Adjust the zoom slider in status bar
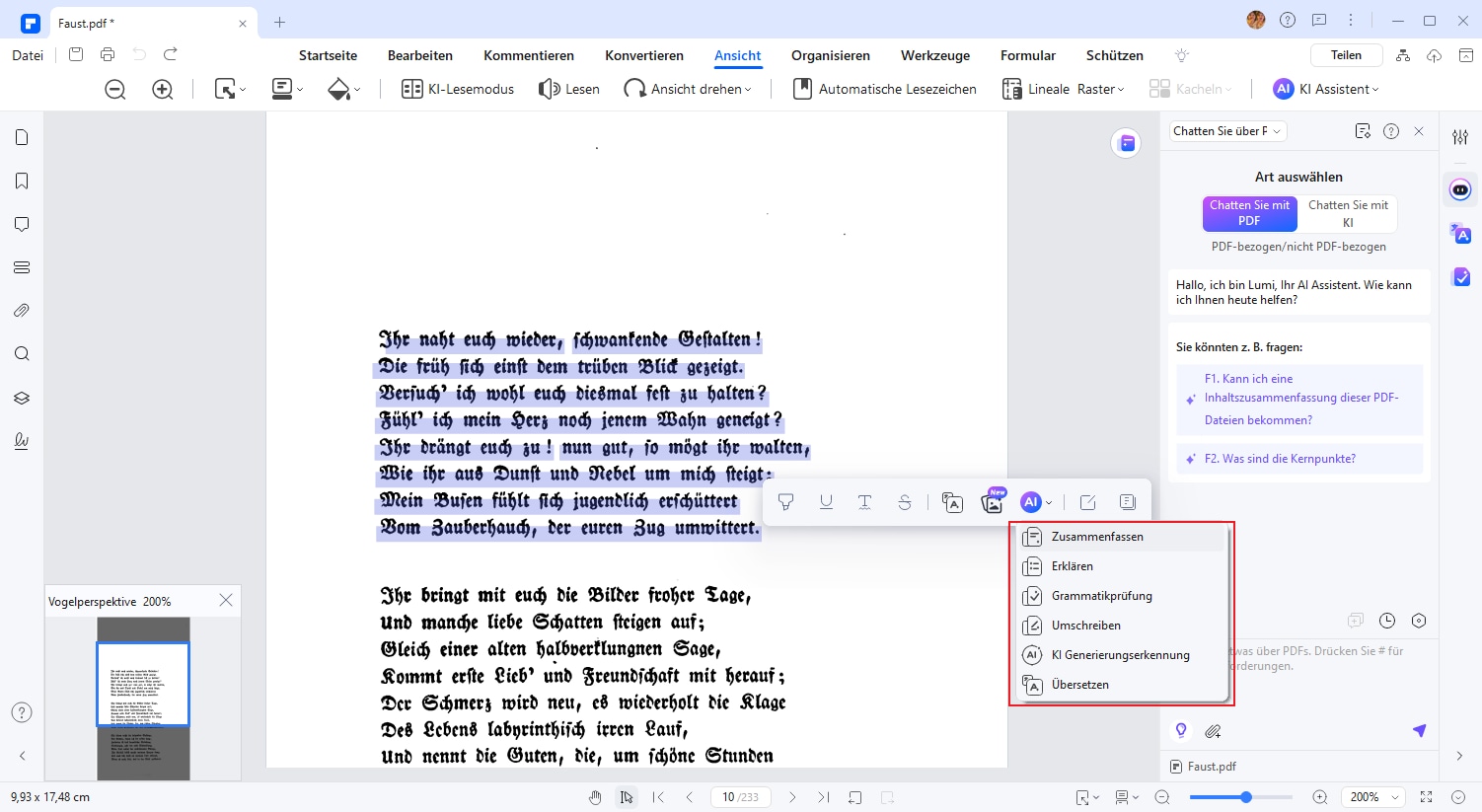 point(1246,797)
